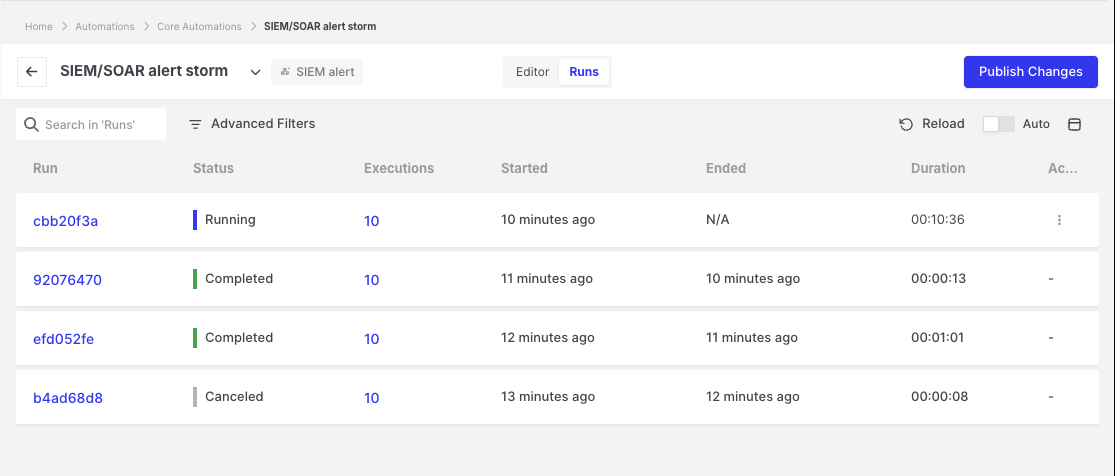Open executions count for run 92076470
This screenshot has height=476, width=1115.
coord(371,280)
